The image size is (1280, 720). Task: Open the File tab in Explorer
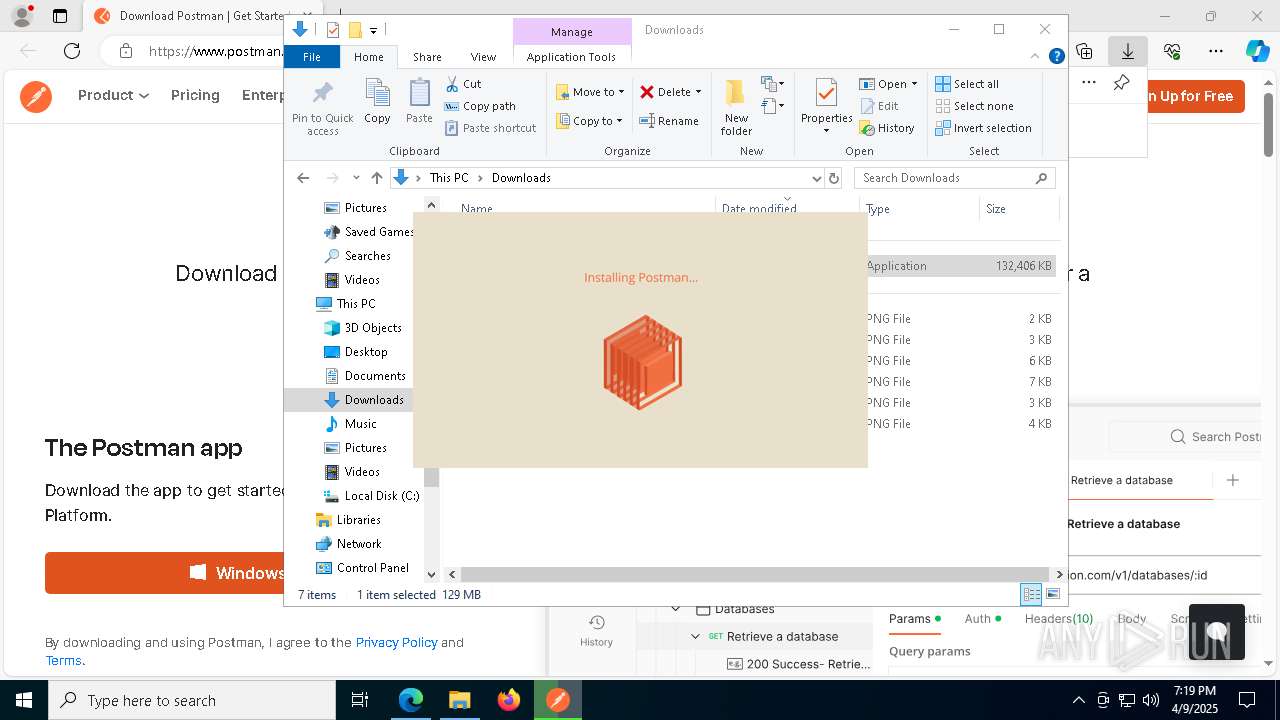point(312,57)
